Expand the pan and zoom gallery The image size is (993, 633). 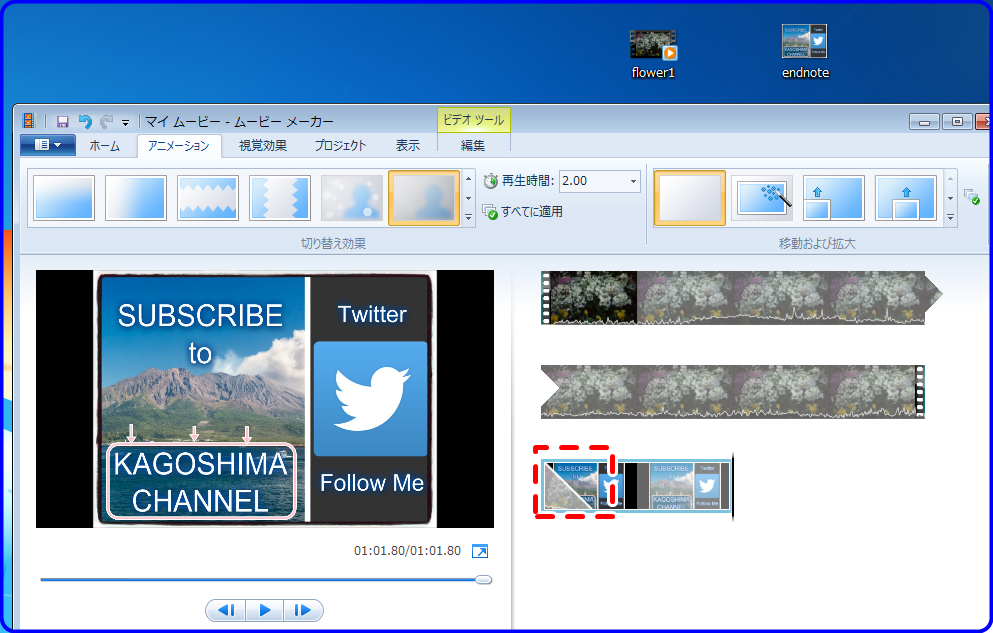click(x=951, y=217)
